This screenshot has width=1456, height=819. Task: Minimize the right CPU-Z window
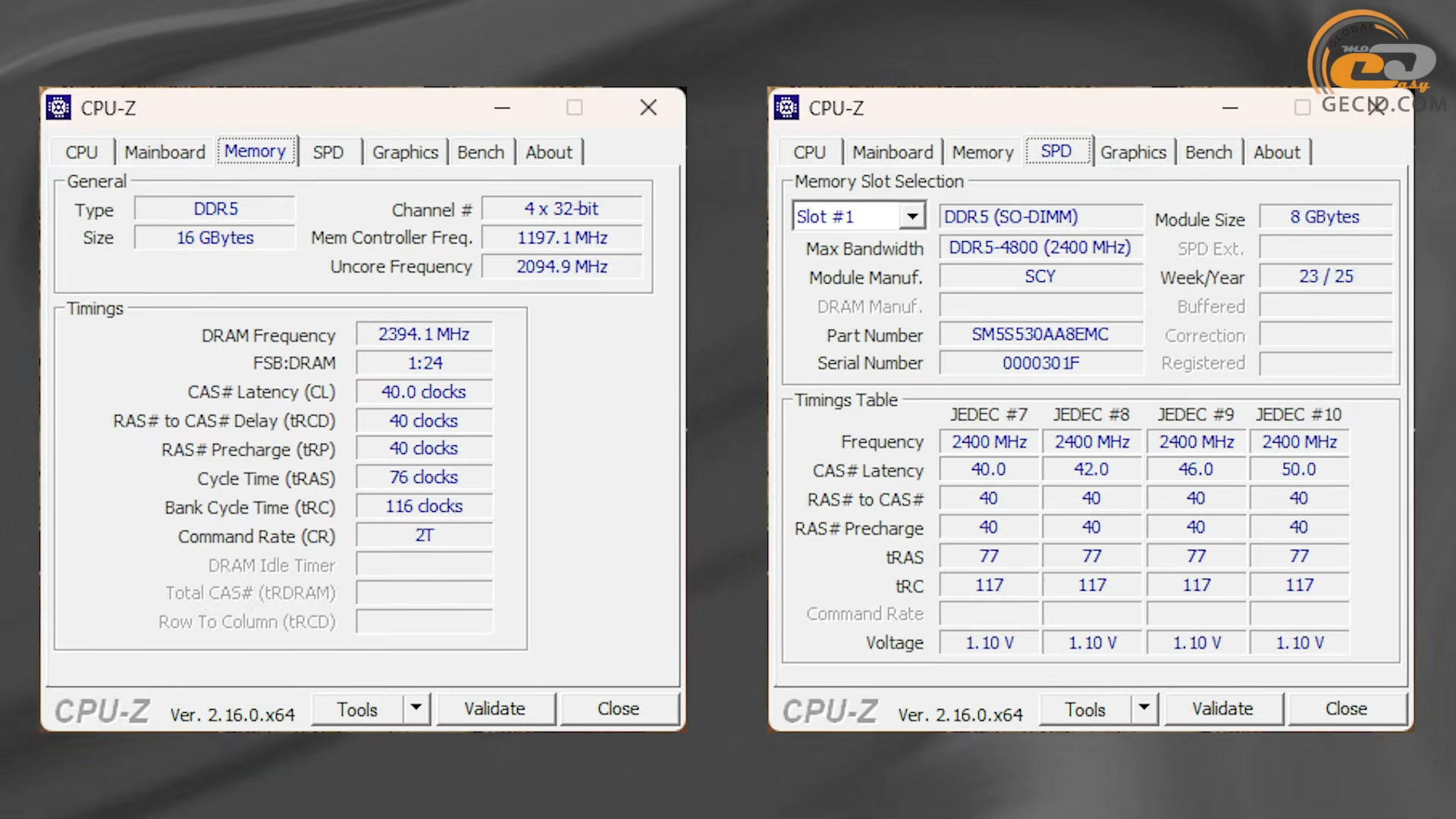click(x=1230, y=108)
